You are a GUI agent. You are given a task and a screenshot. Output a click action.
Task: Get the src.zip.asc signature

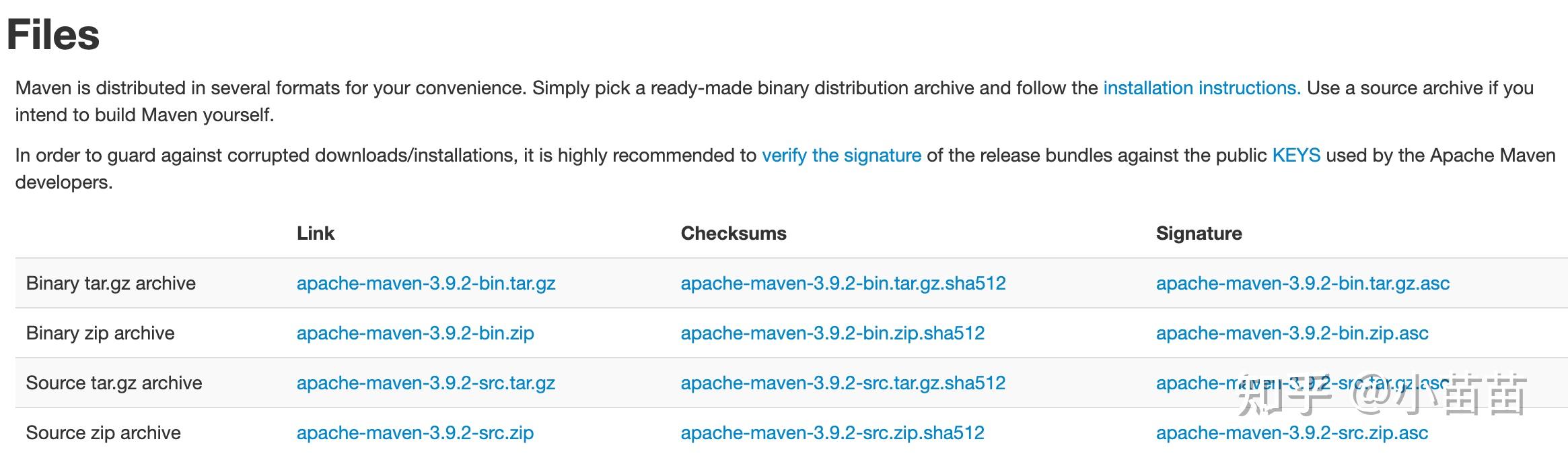tap(1292, 433)
